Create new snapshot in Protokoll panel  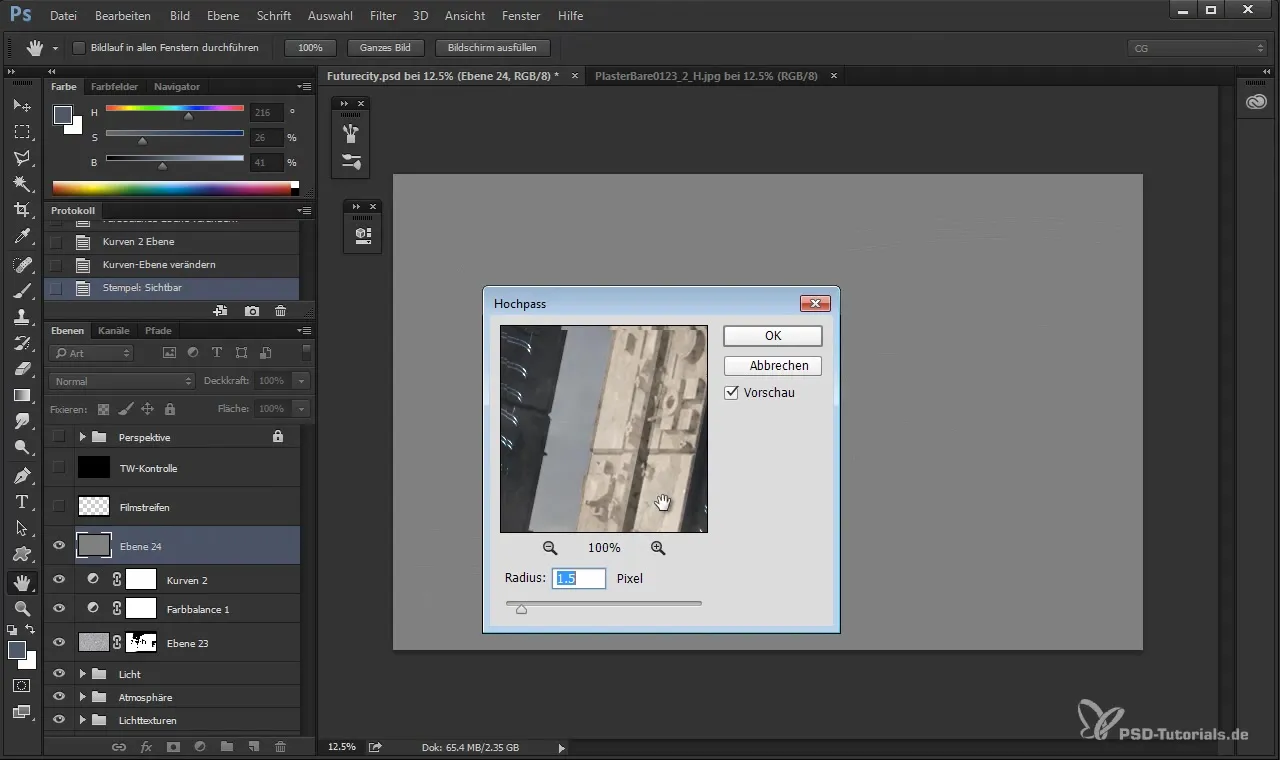pos(252,312)
